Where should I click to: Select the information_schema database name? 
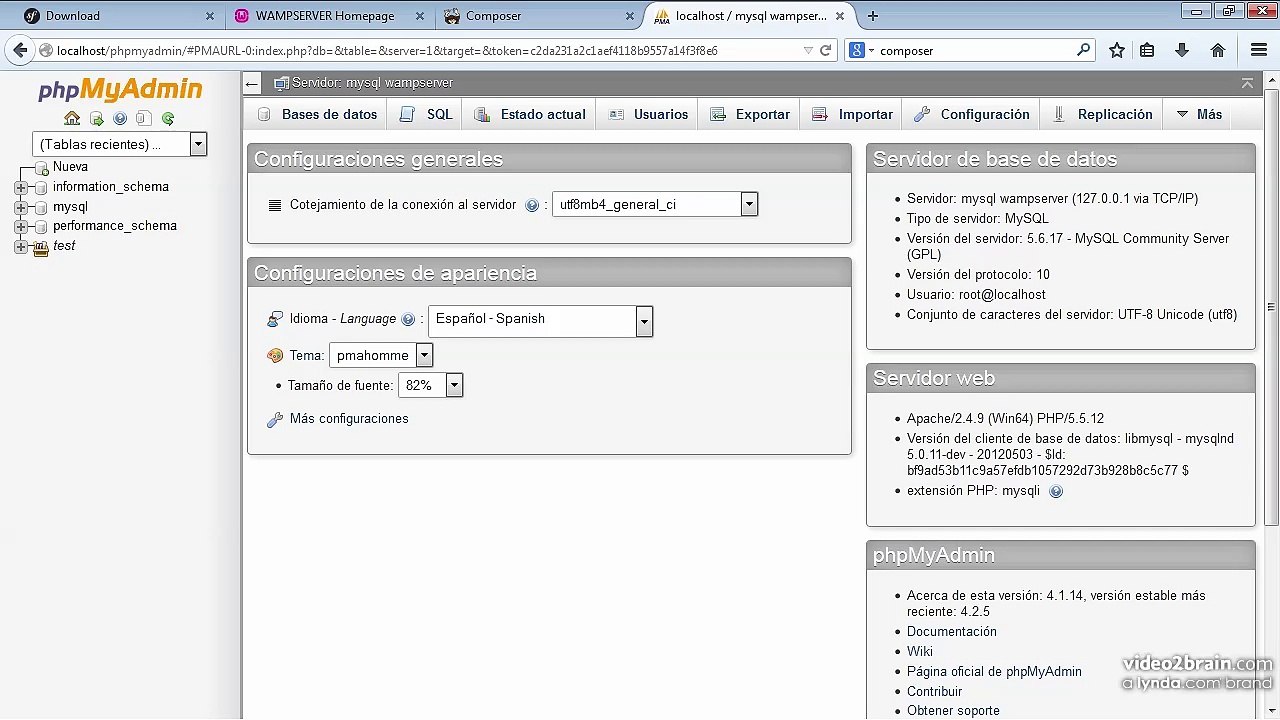(x=111, y=187)
